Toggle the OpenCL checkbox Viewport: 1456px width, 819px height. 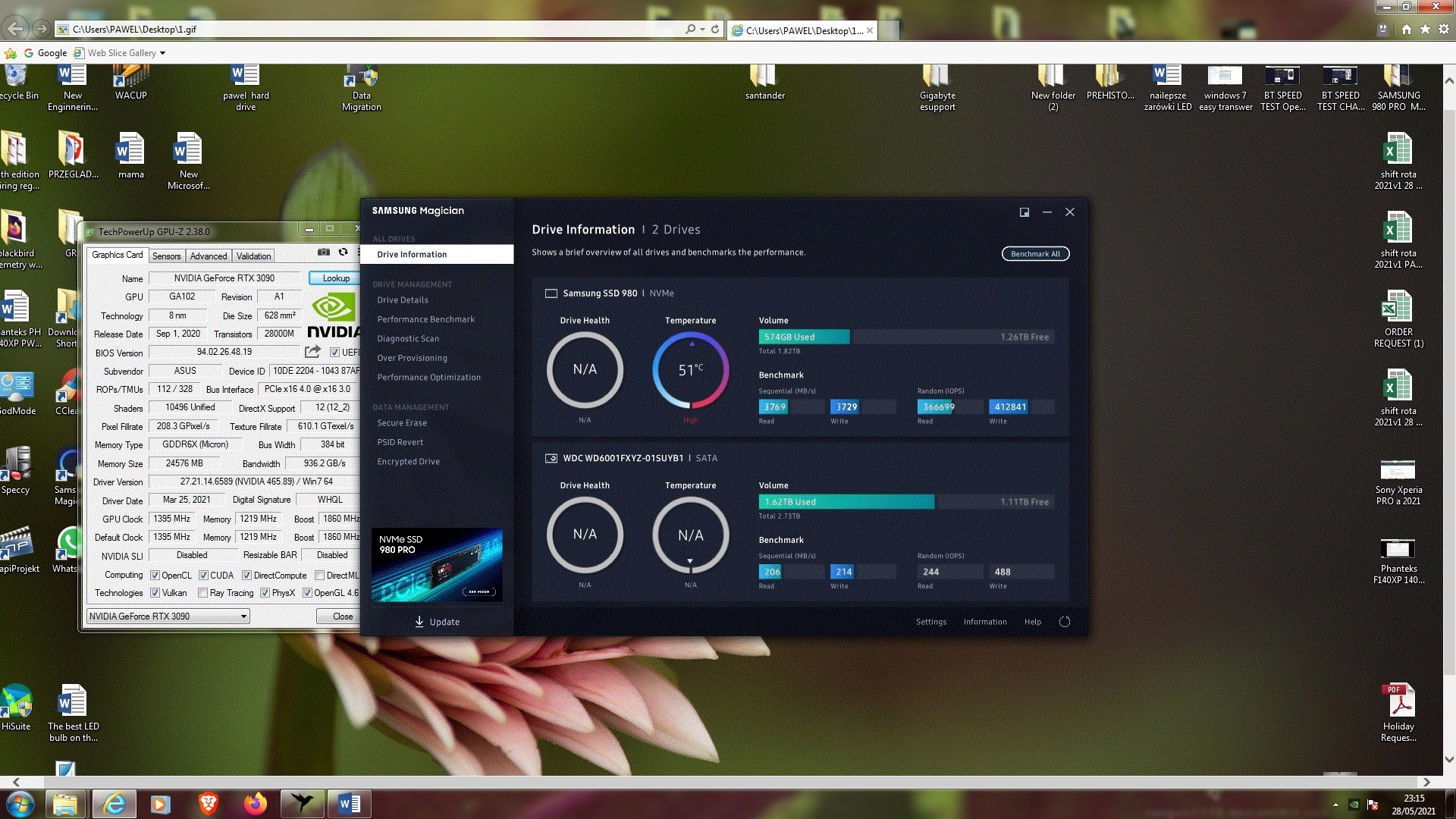click(155, 576)
